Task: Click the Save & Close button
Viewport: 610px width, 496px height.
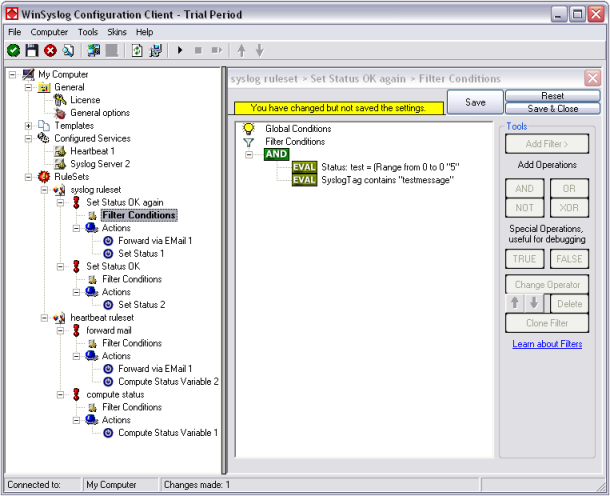Action: (x=552, y=109)
